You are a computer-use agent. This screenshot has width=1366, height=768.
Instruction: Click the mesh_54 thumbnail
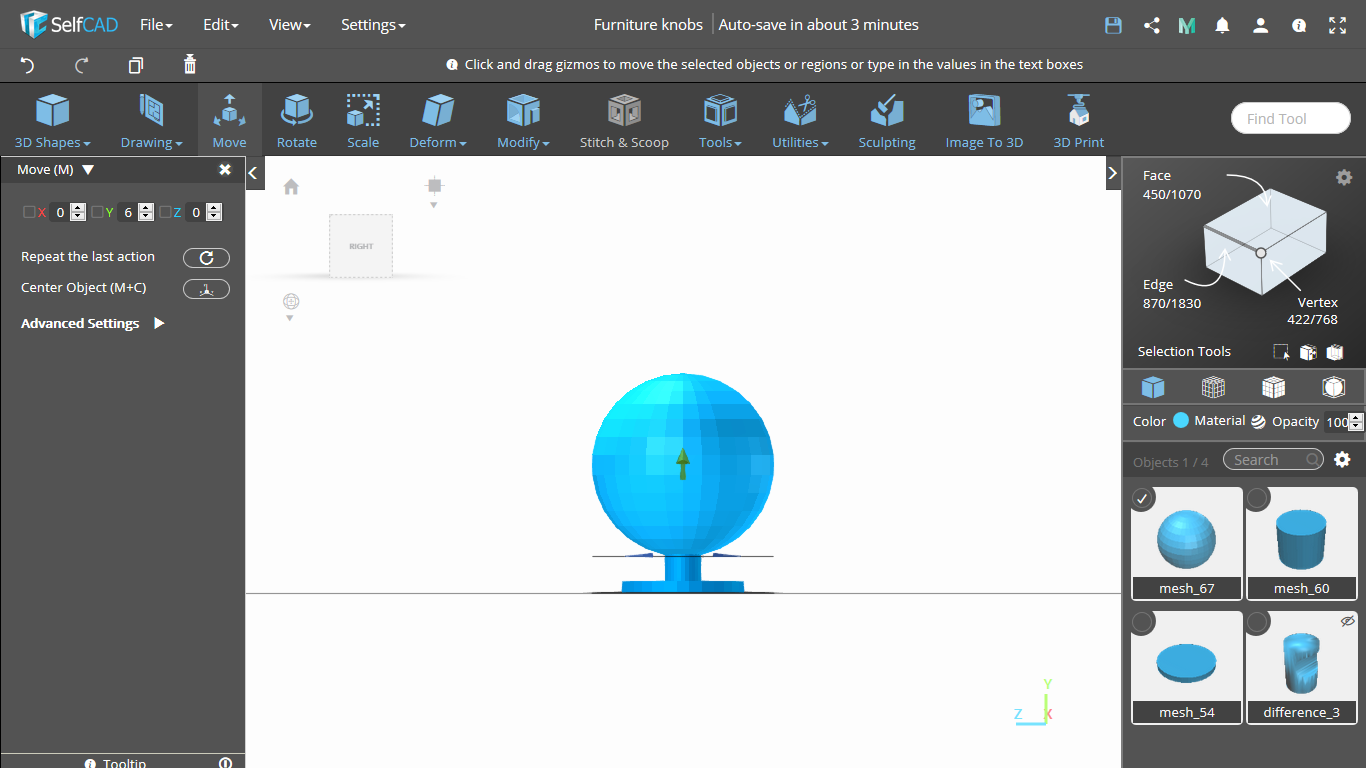(x=1187, y=663)
